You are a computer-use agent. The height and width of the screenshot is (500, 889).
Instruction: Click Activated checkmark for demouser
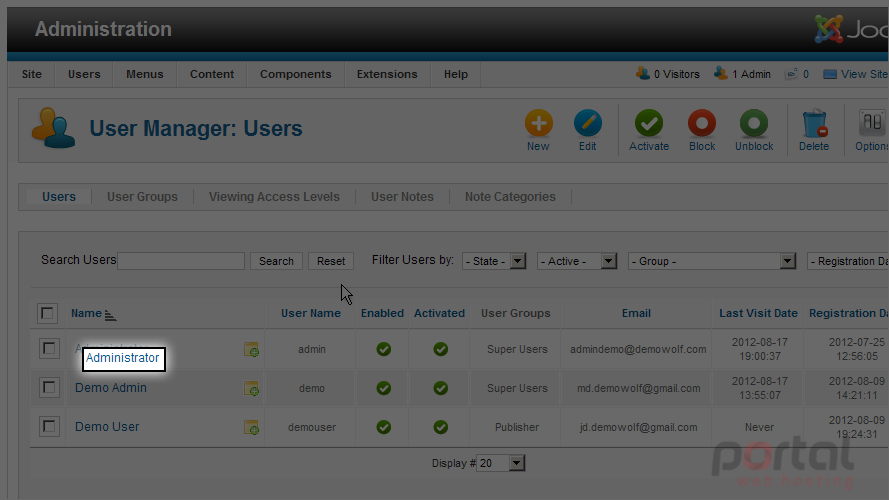(441, 427)
